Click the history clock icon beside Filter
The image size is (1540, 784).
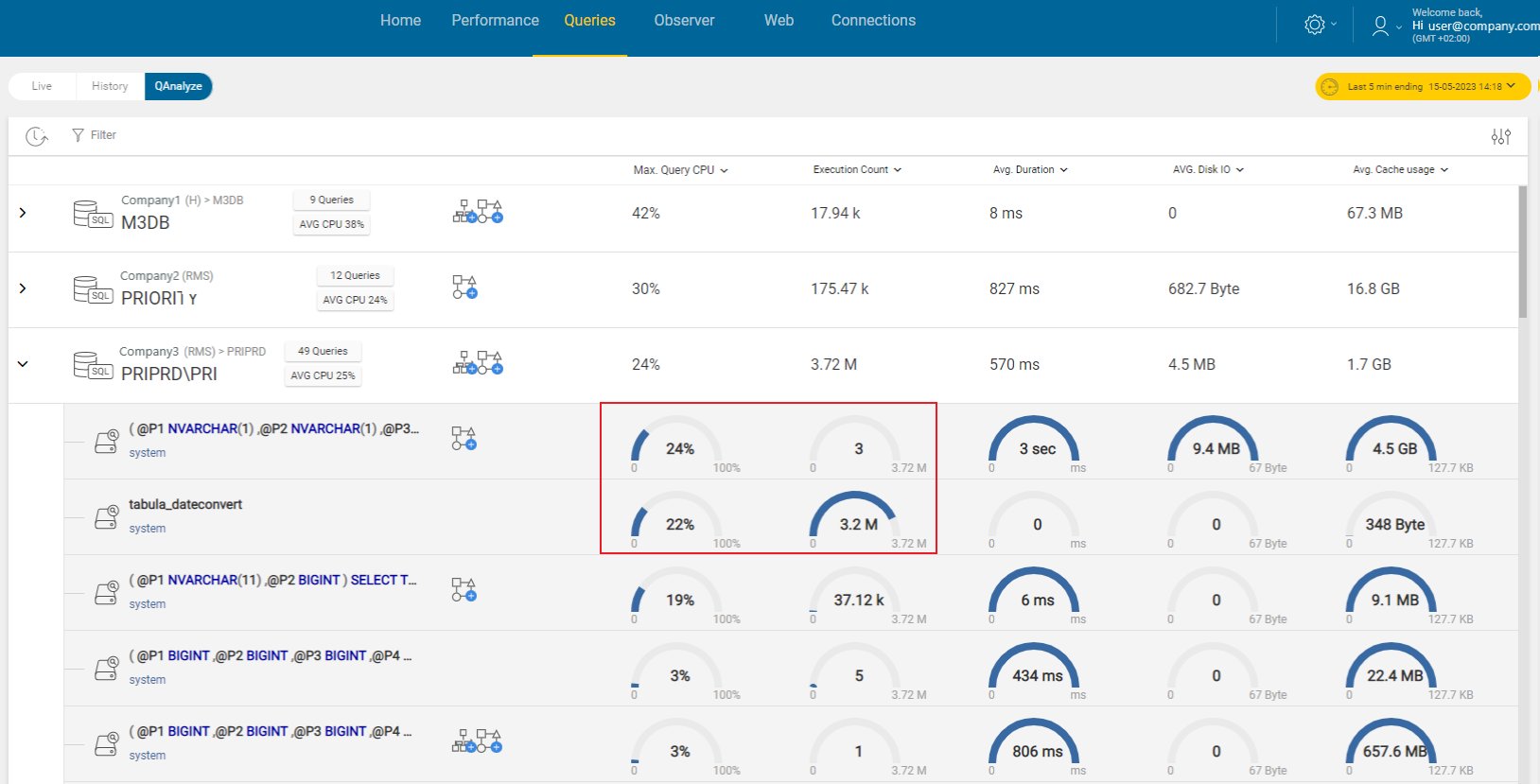[36, 136]
